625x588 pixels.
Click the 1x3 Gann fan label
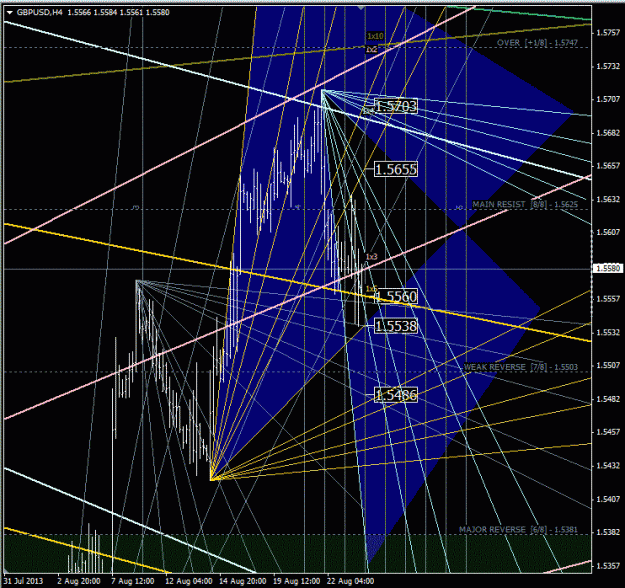pyautogui.click(x=371, y=257)
